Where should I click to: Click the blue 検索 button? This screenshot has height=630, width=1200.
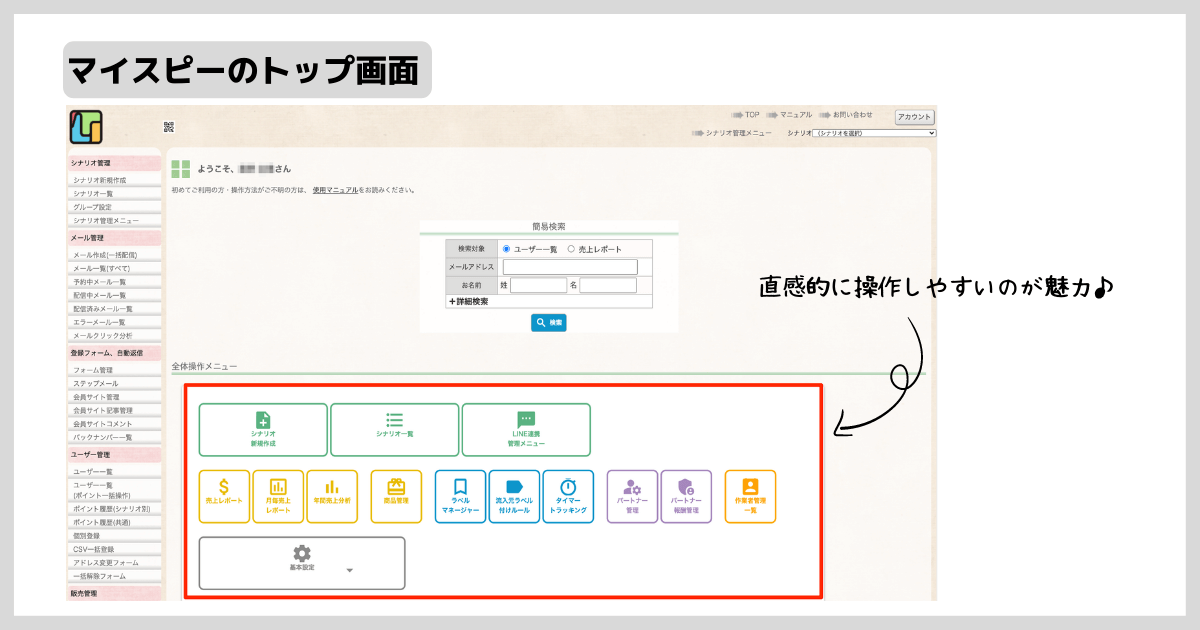(548, 323)
